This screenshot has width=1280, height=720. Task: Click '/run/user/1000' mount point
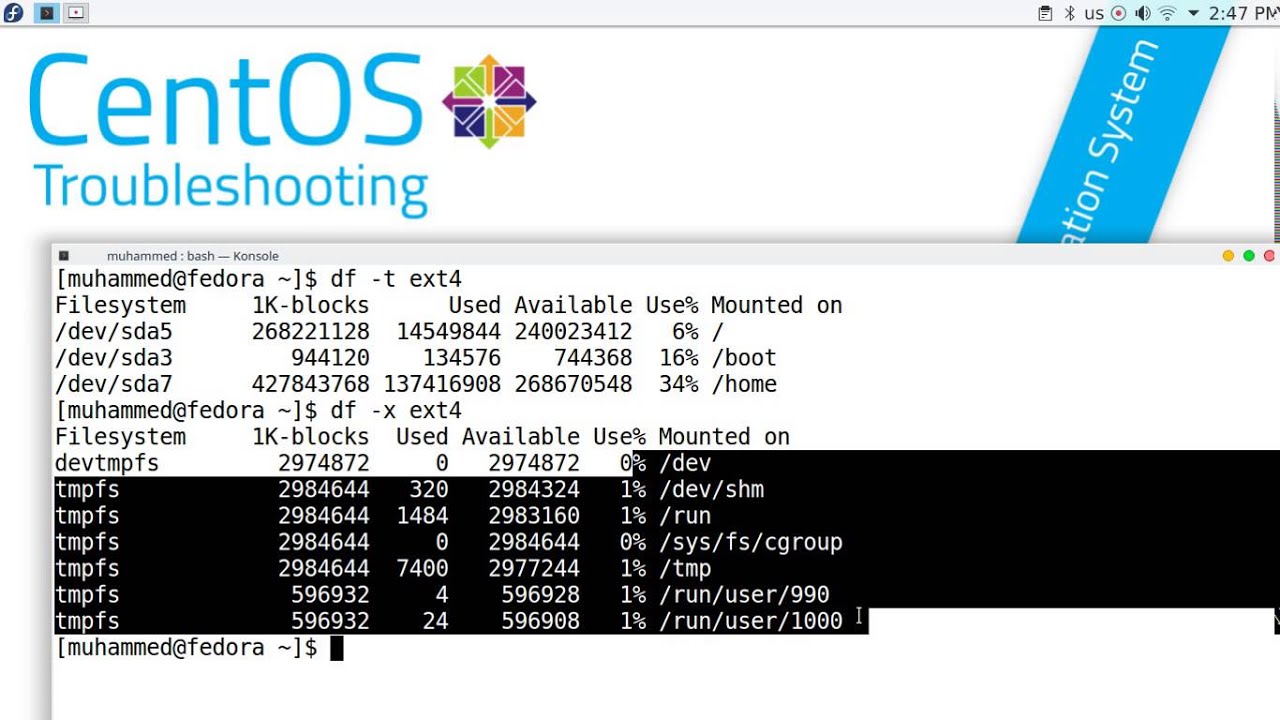click(x=751, y=621)
